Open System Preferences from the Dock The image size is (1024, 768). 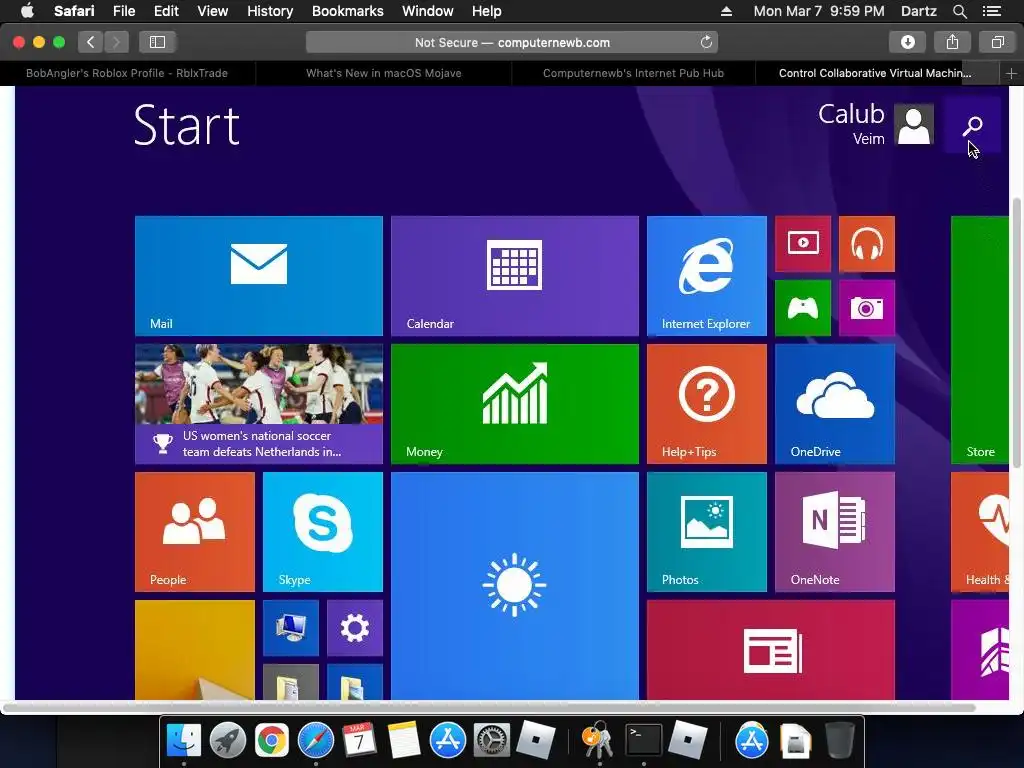491,741
